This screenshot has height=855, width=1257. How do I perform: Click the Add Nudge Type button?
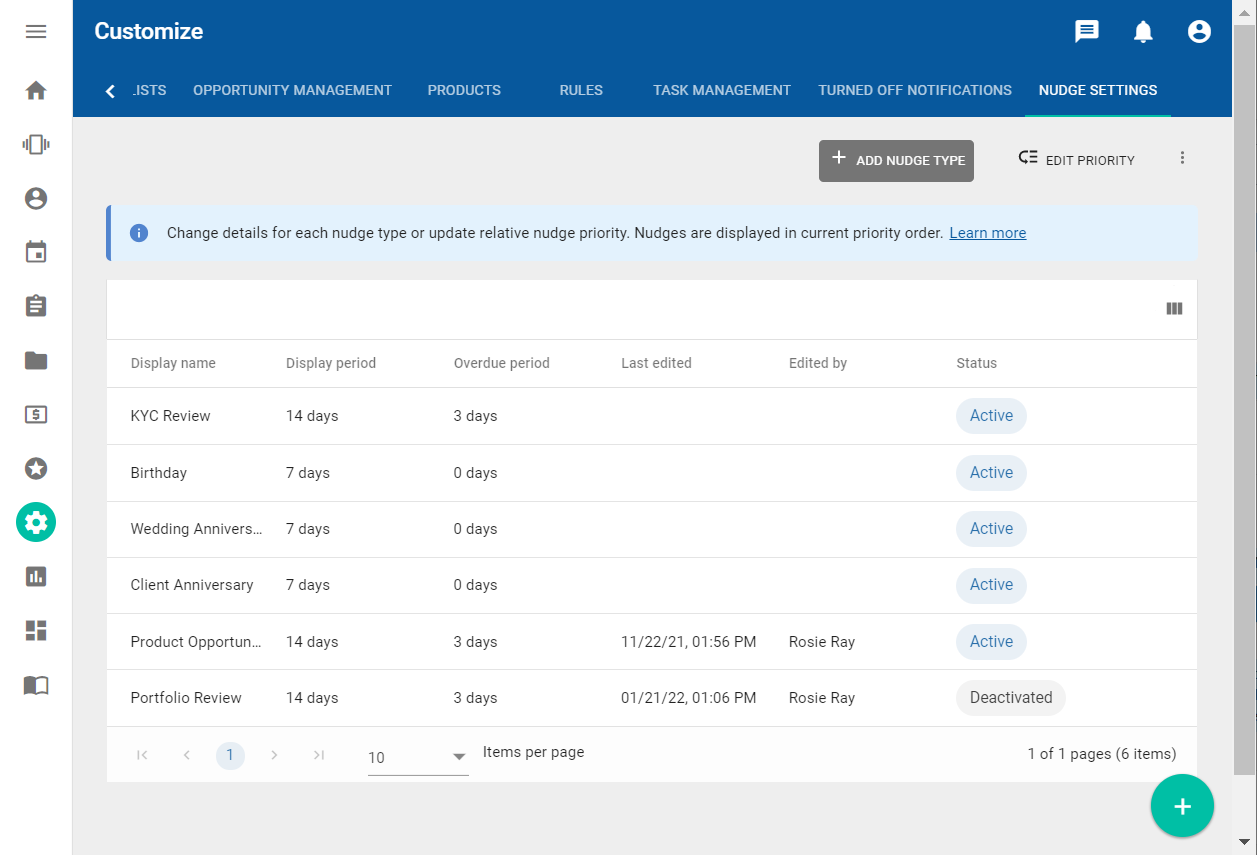896,161
